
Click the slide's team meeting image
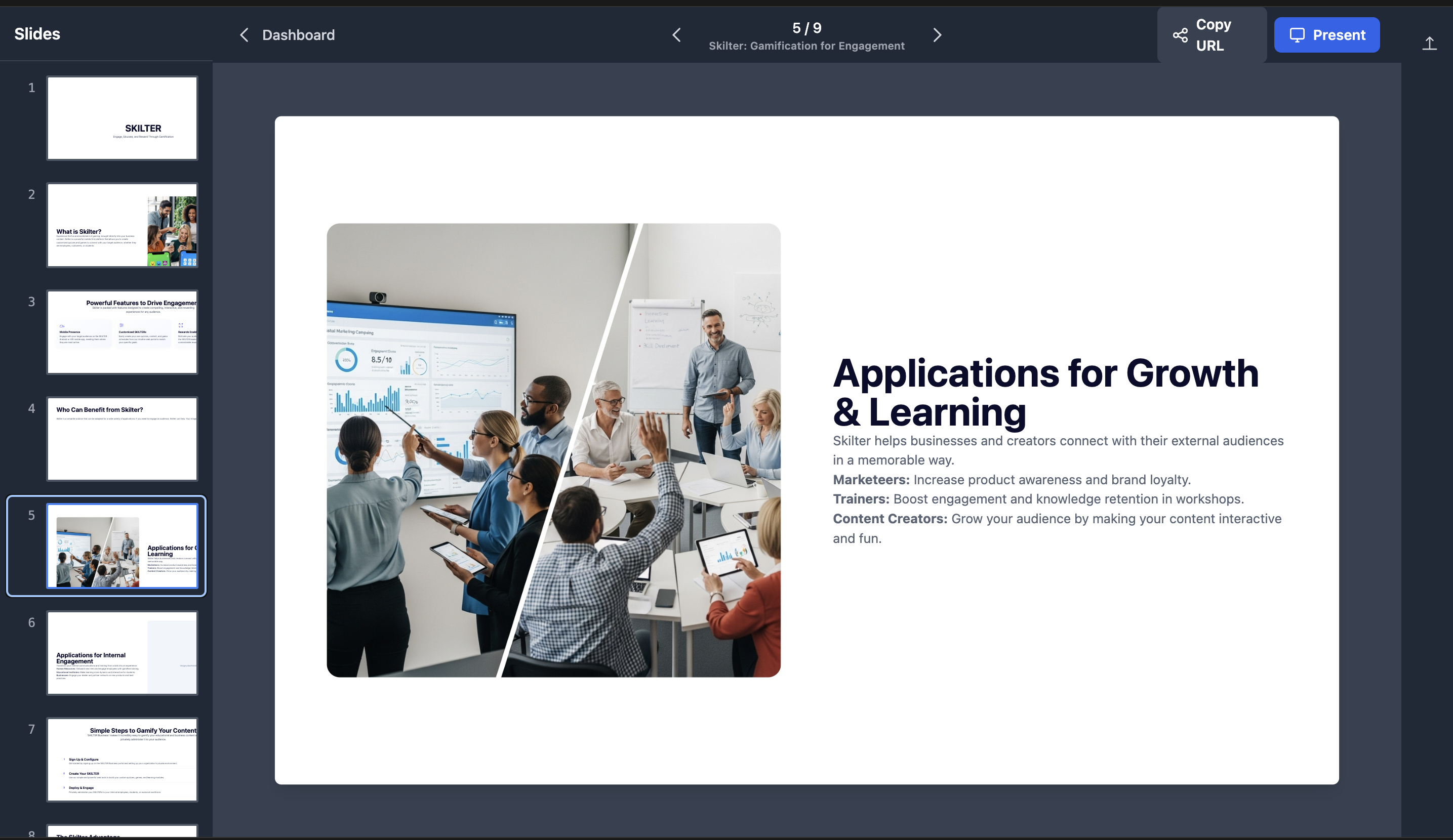point(553,450)
